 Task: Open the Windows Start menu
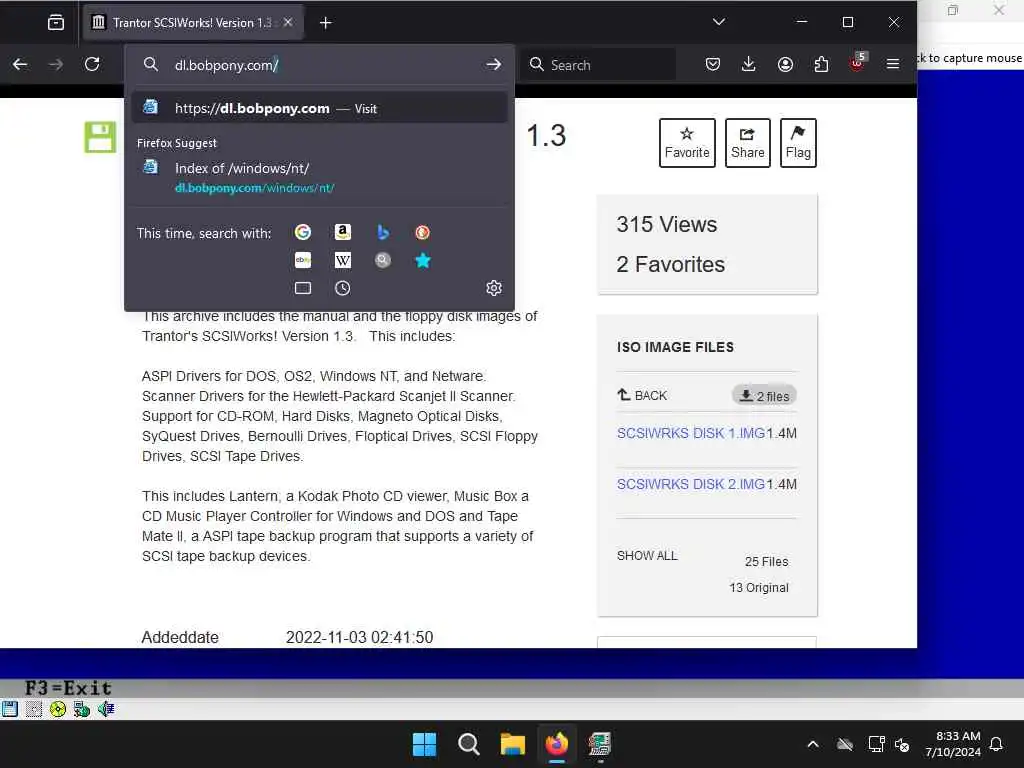point(424,744)
